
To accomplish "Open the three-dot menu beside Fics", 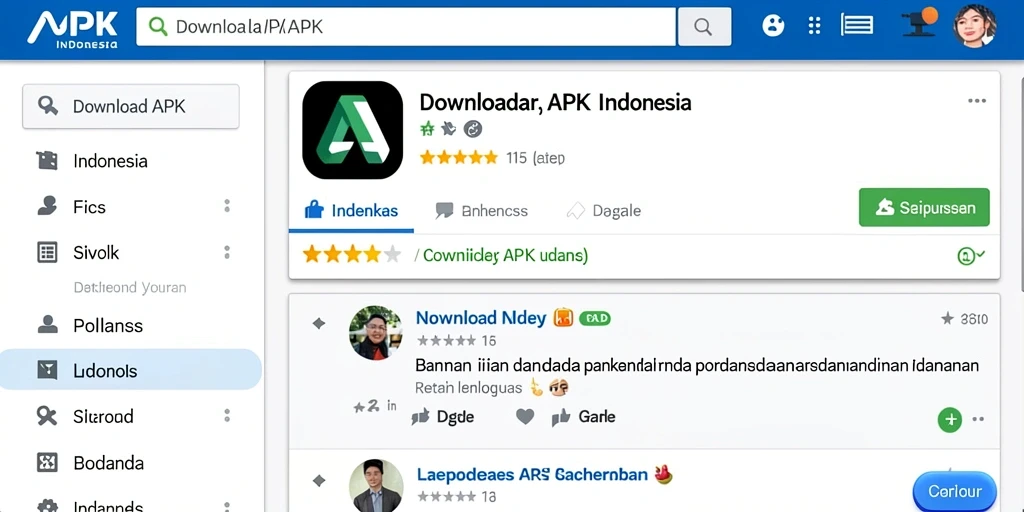I will 227,206.
